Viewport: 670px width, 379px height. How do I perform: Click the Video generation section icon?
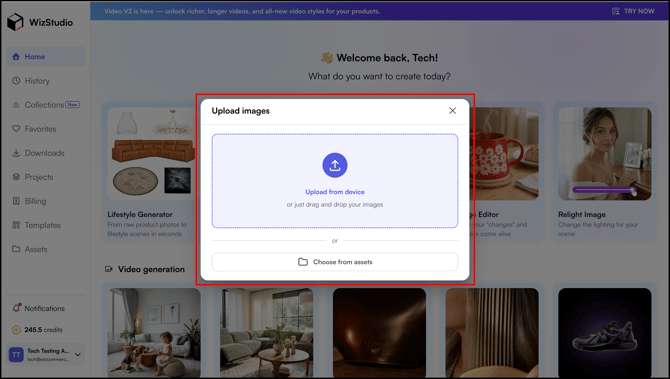click(109, 269)
